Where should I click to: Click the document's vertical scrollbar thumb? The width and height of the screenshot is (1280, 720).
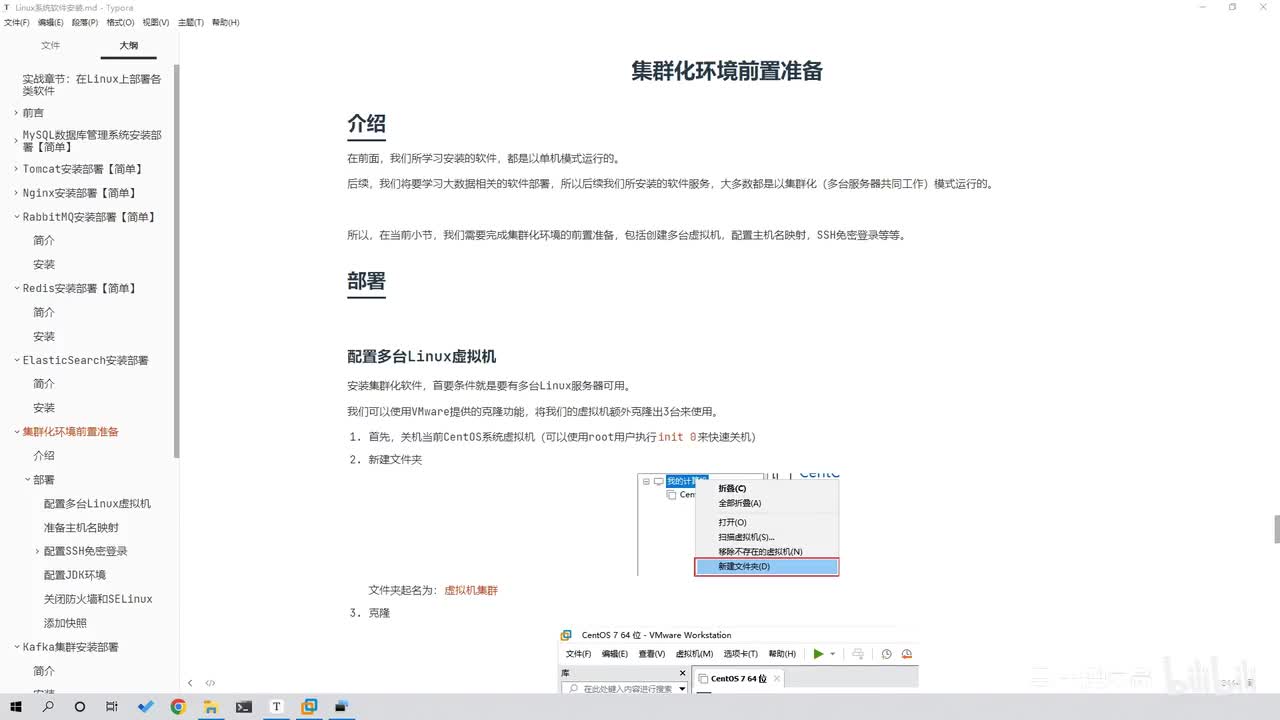pyautogui.click(x=1276, y=528)
